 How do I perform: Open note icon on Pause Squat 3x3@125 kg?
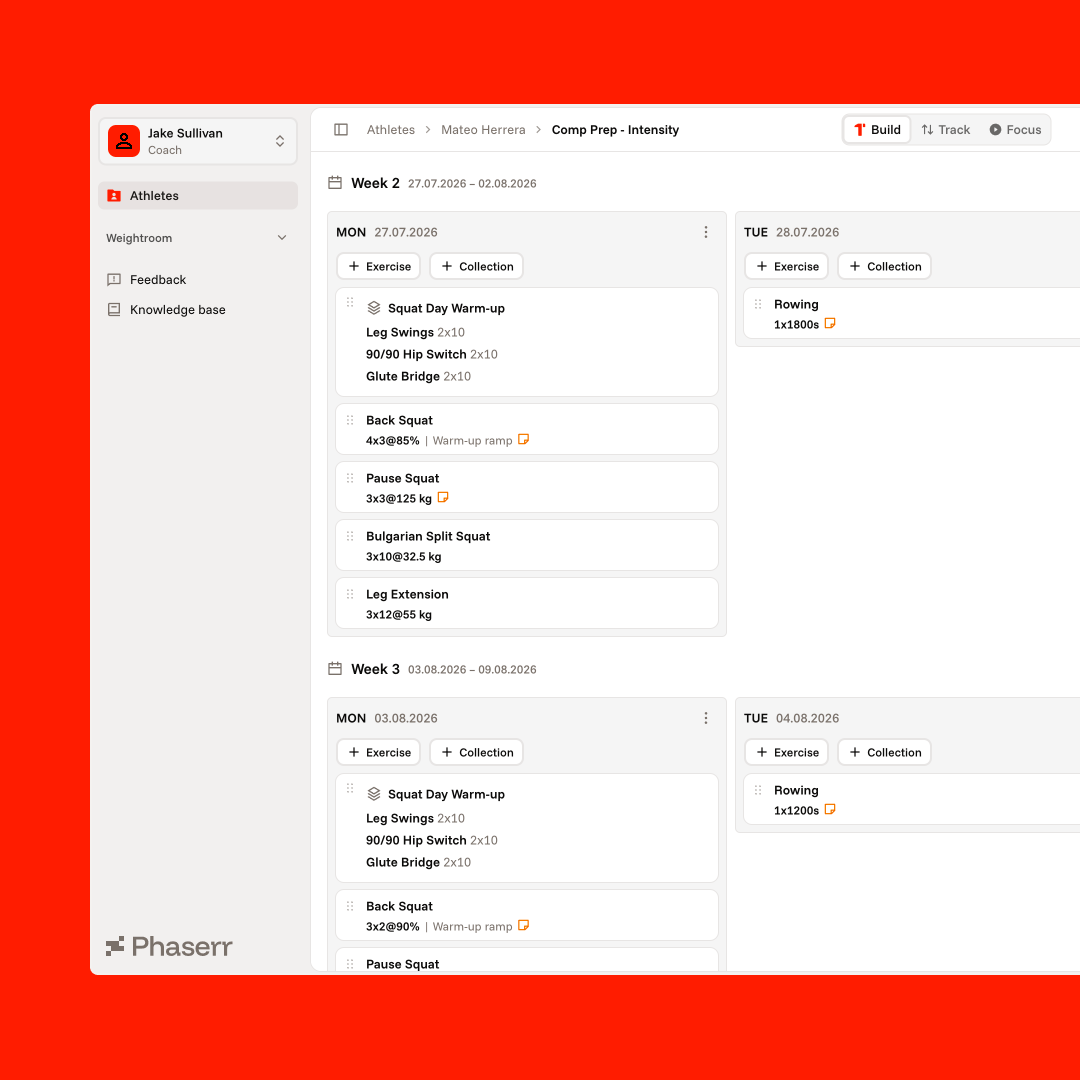tap(443, 497)
